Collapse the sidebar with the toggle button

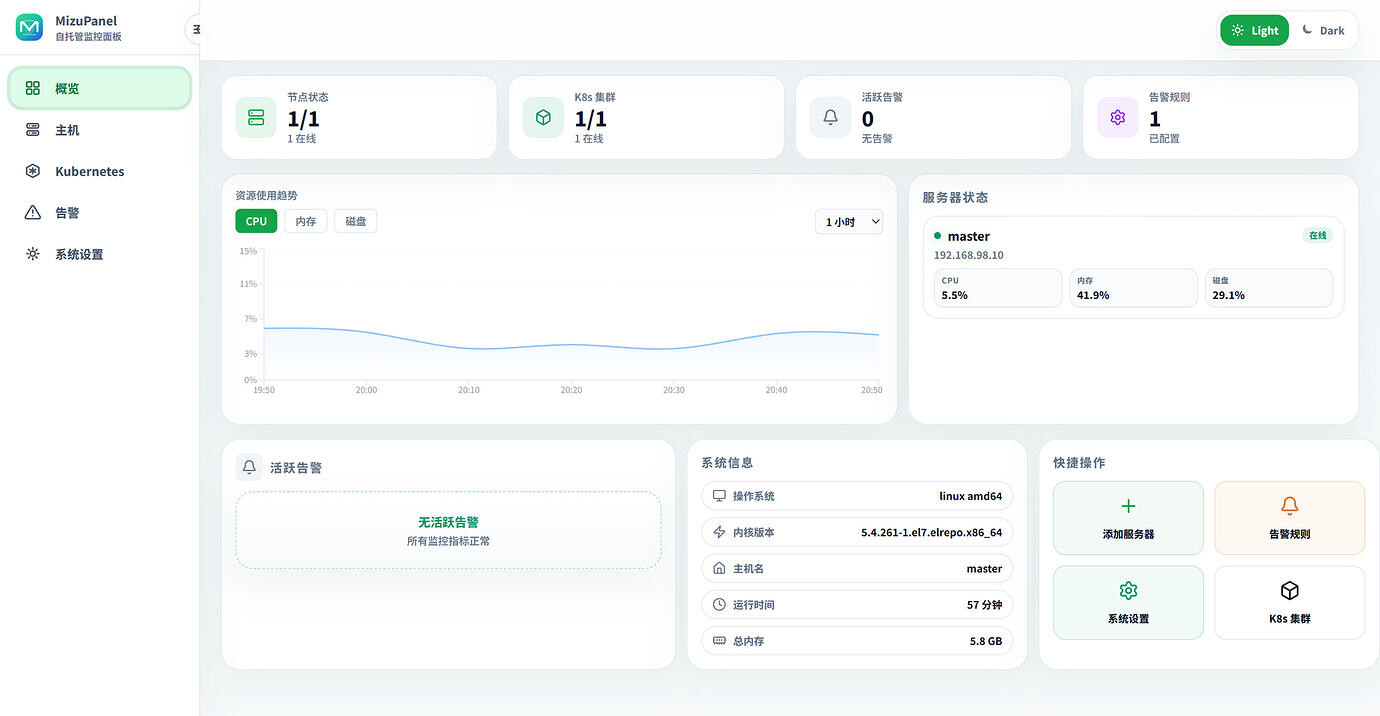coord(196,29)
